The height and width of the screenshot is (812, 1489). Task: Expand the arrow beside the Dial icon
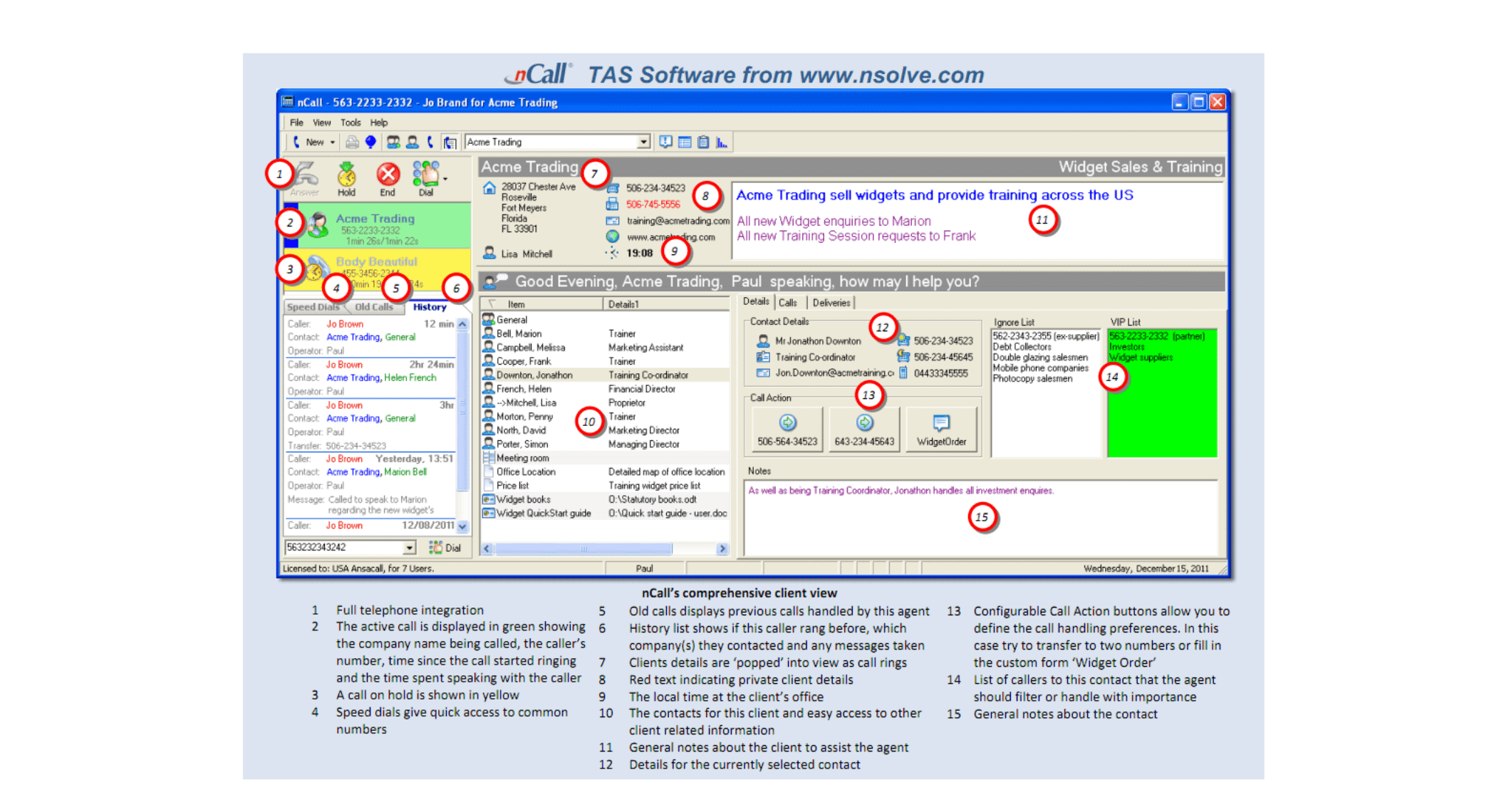[x=446, y=179]
